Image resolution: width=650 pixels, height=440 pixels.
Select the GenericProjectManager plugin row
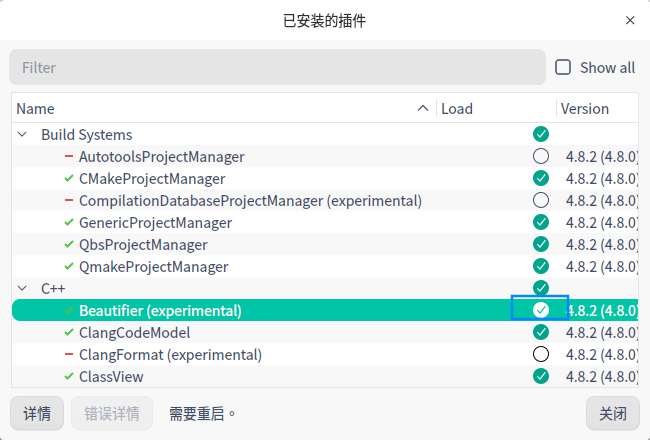click(x=155, y=223)
